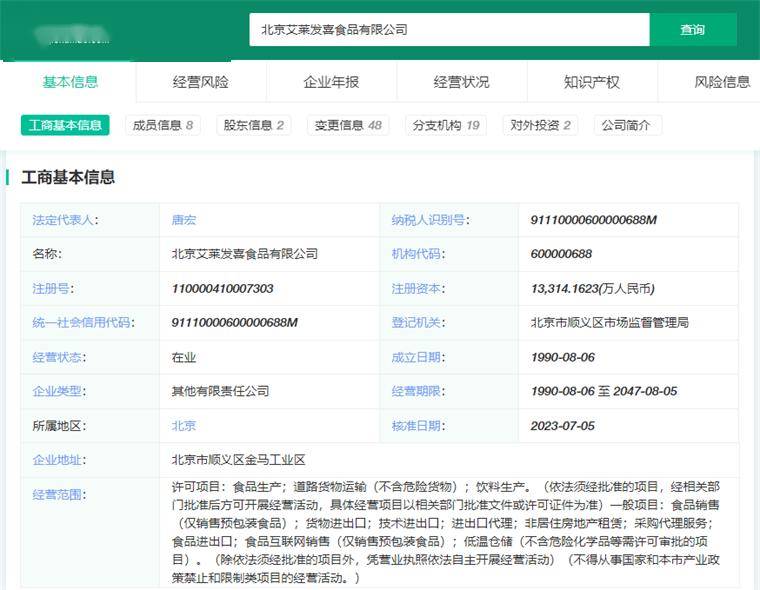Click the 北京 region link
760x590 pixels.
[x=184, y=426]
